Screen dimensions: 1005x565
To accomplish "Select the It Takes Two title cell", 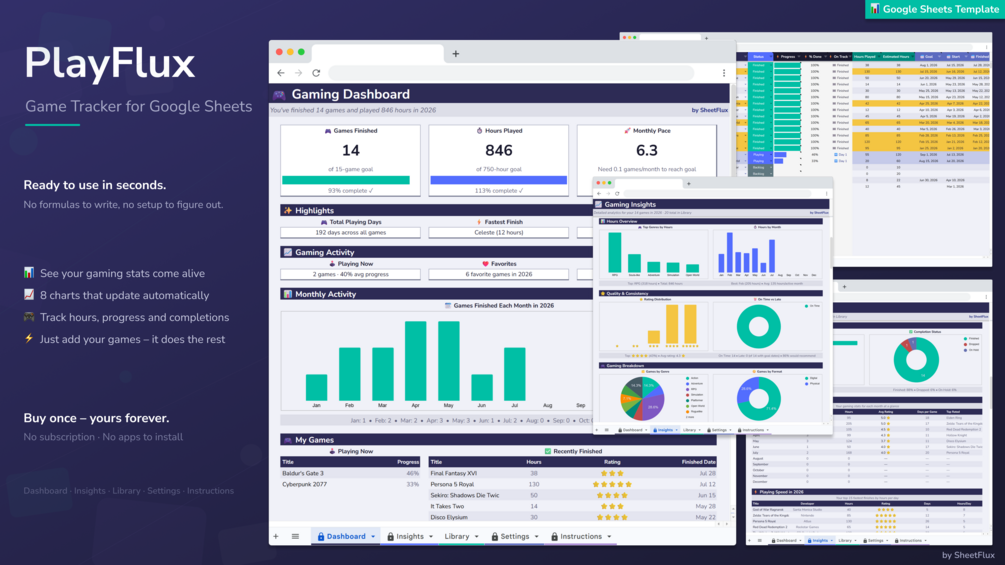I will click(447, 506).
